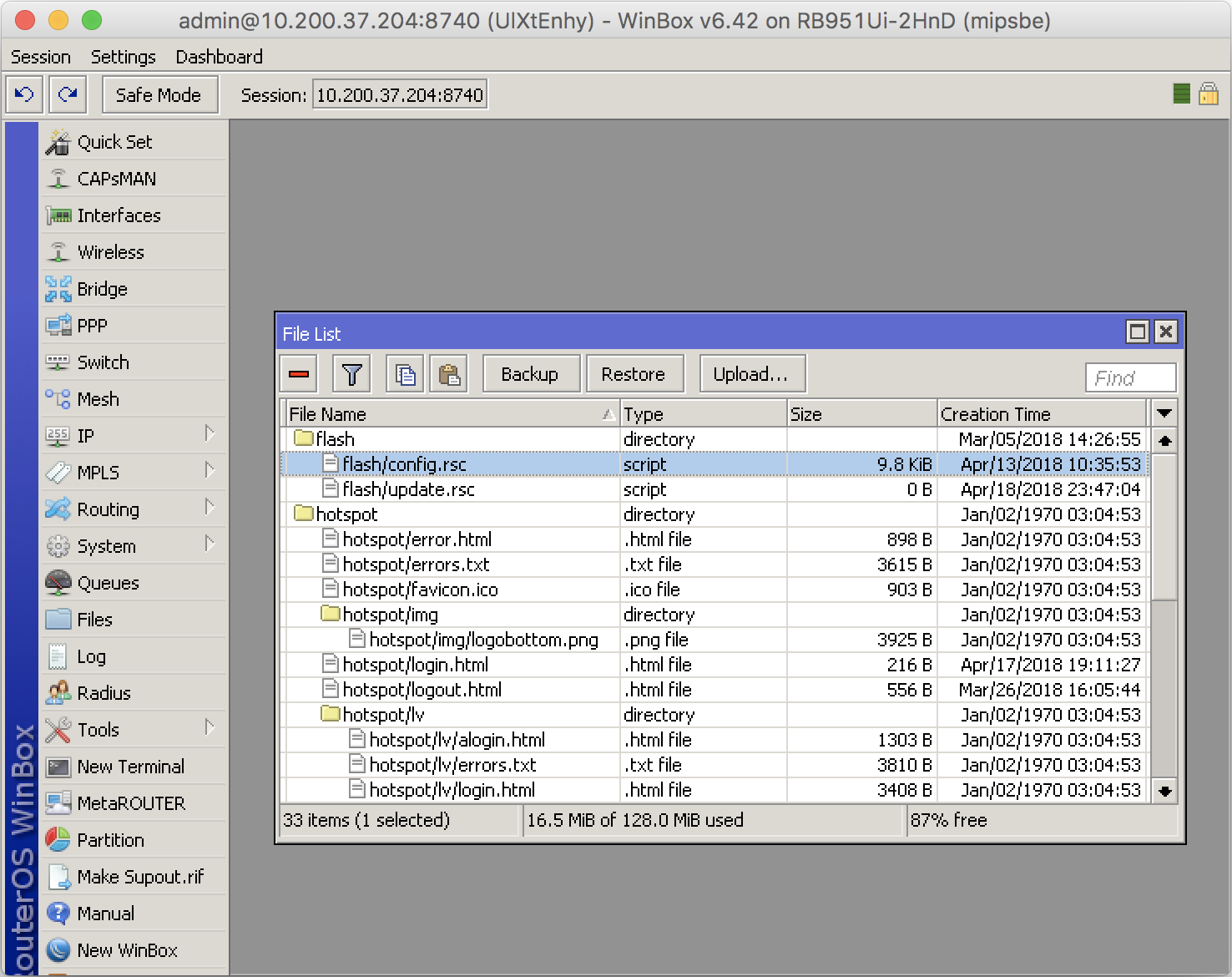1232x977 pixels.
Task: Open Partition sidebar item
Action: tap(134, 840)
